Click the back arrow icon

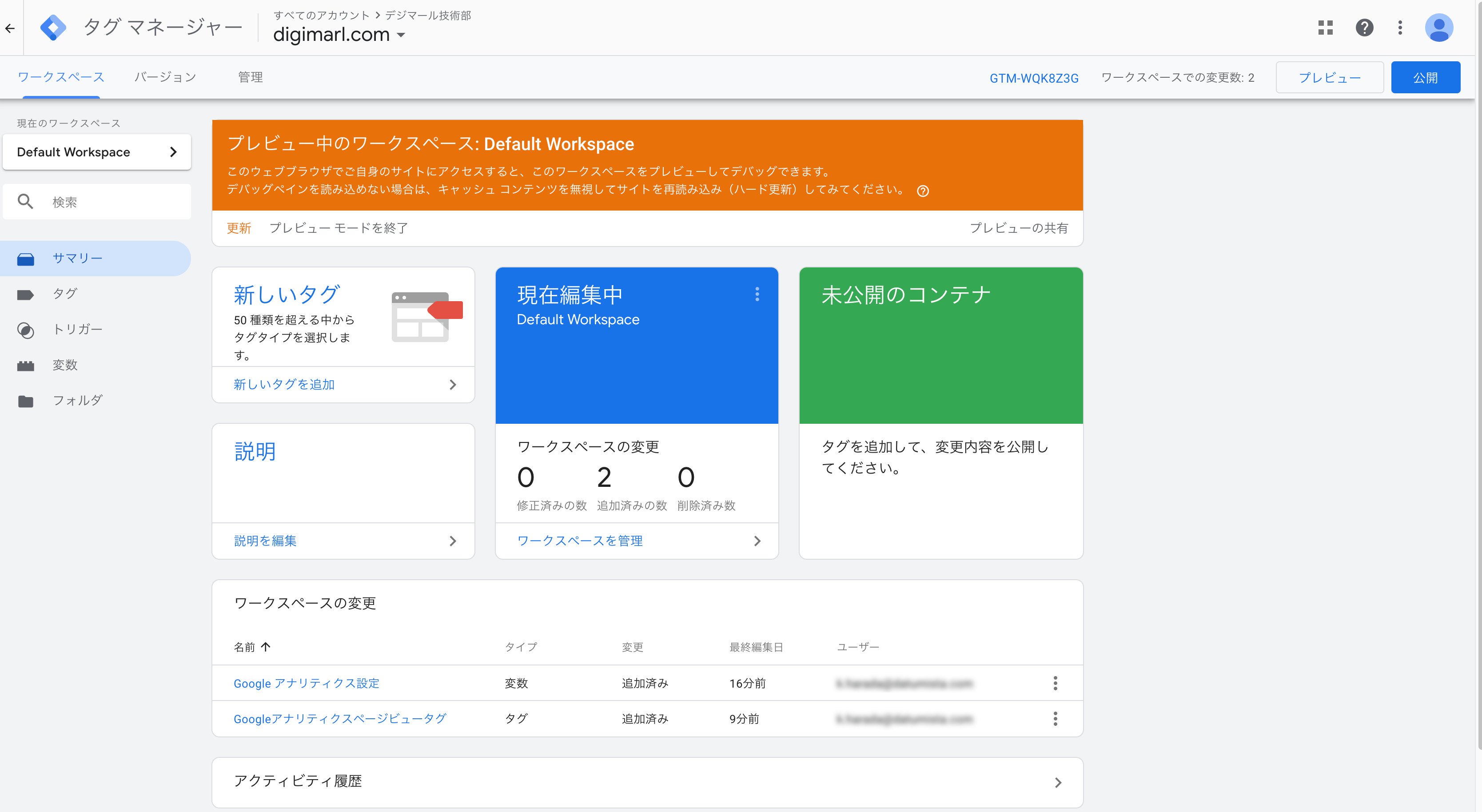tap(10, 28)
